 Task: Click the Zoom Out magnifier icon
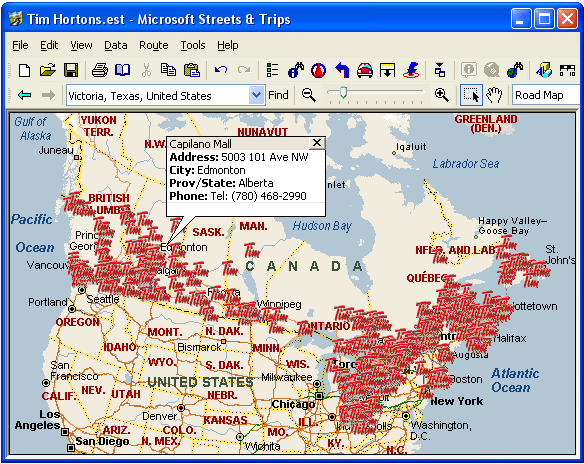click(x=309, y=95)
